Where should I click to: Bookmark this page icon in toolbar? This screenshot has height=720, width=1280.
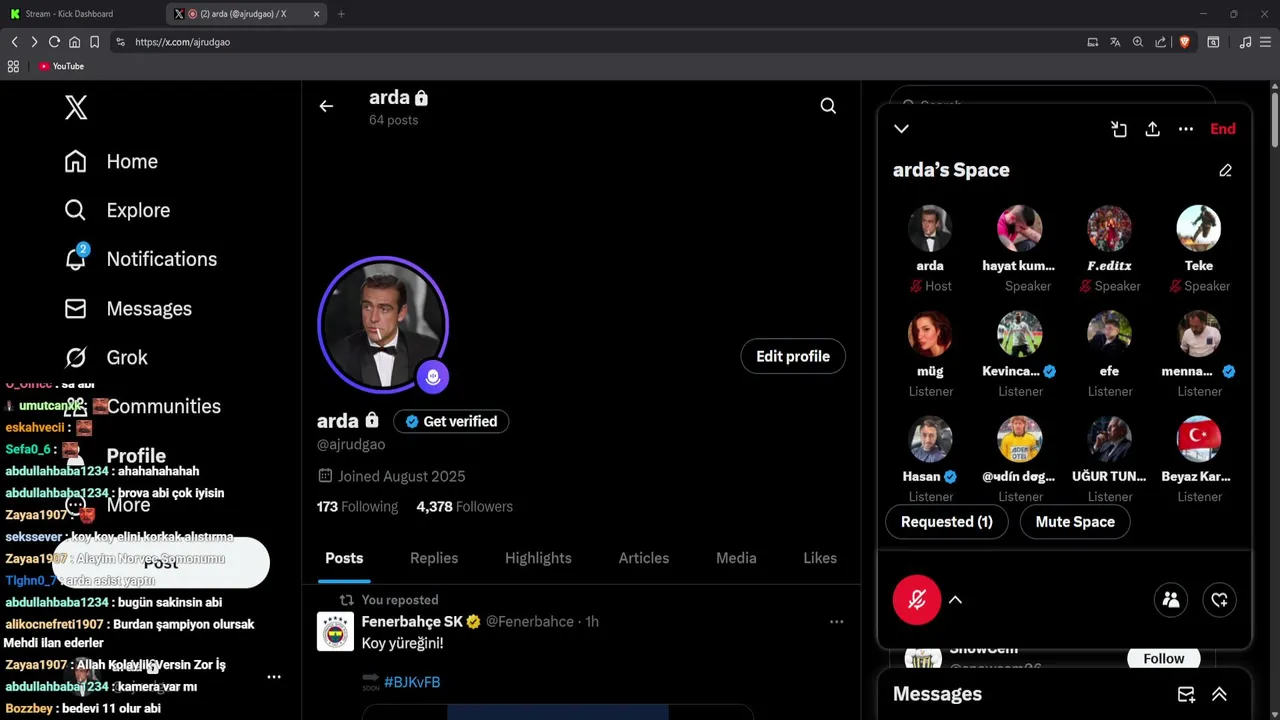tap(94, 42)
